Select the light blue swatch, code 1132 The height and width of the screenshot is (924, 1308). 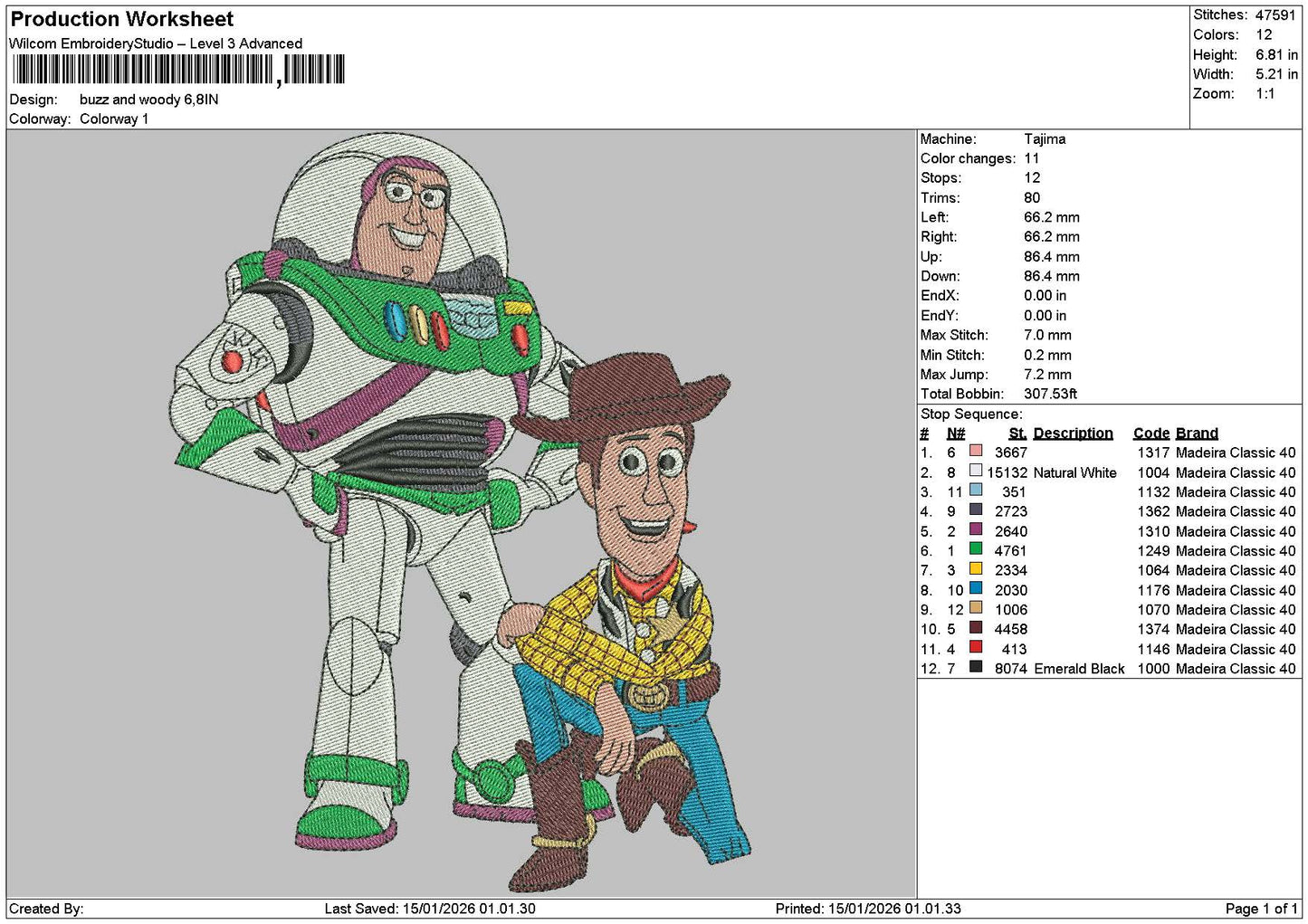976,491
